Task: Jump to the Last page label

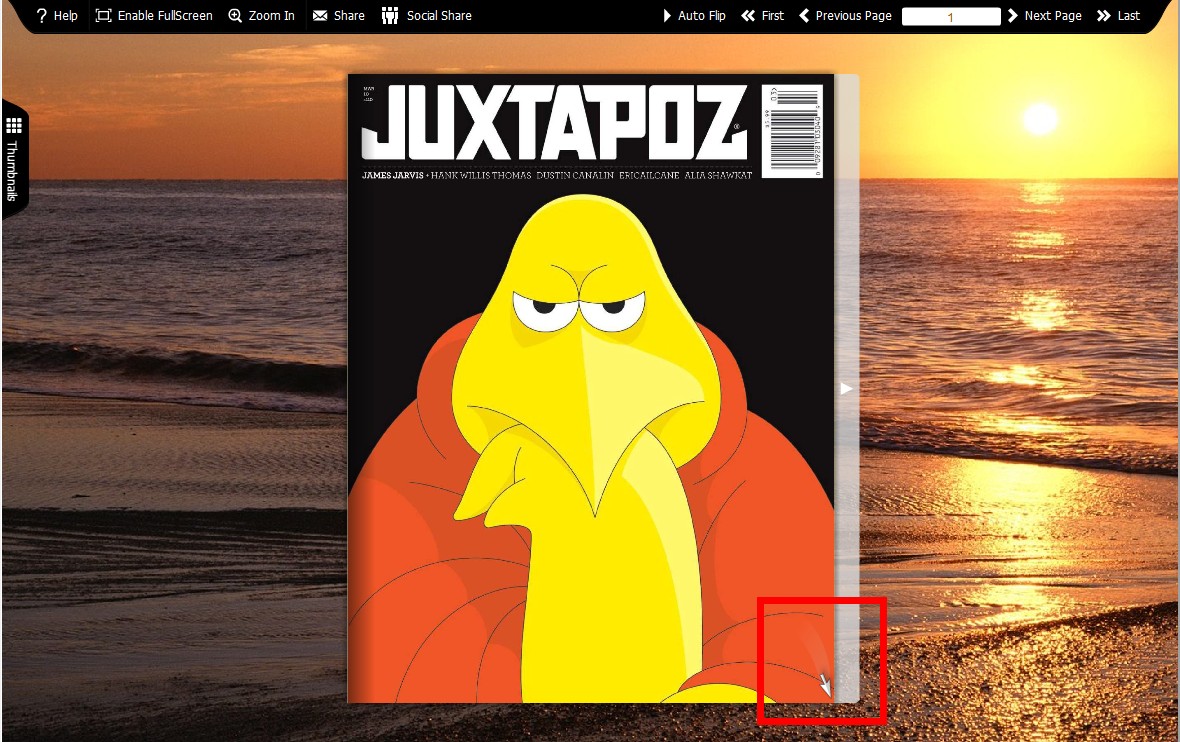Action: tap(1129, 16)
